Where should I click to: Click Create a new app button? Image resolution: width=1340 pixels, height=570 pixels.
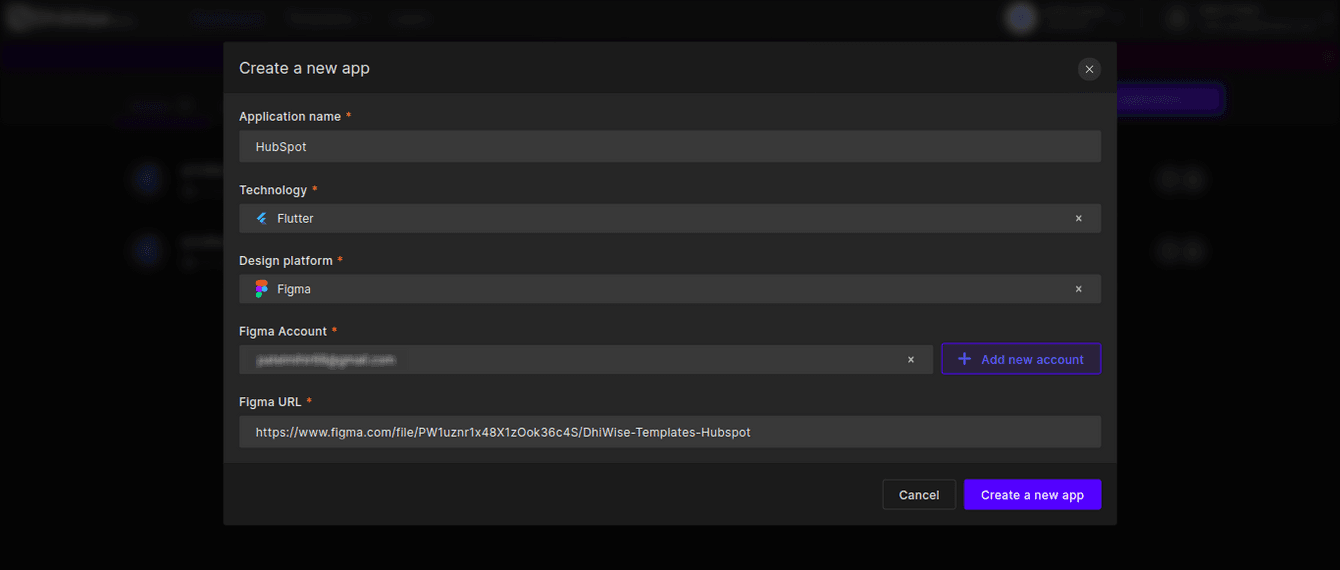pyautogui.click(x=1032, y=495)
